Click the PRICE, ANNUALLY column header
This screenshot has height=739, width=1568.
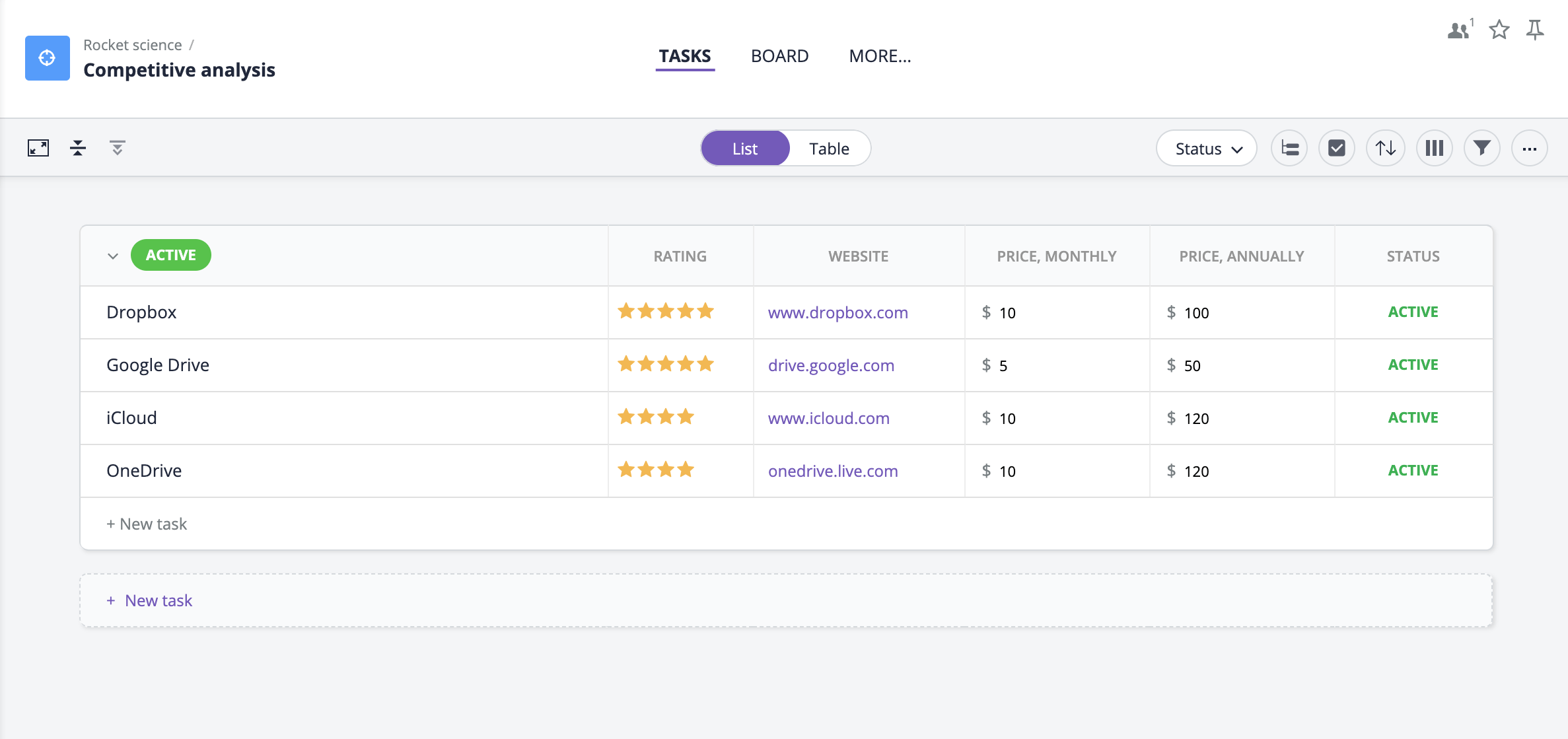(1242, 256)
